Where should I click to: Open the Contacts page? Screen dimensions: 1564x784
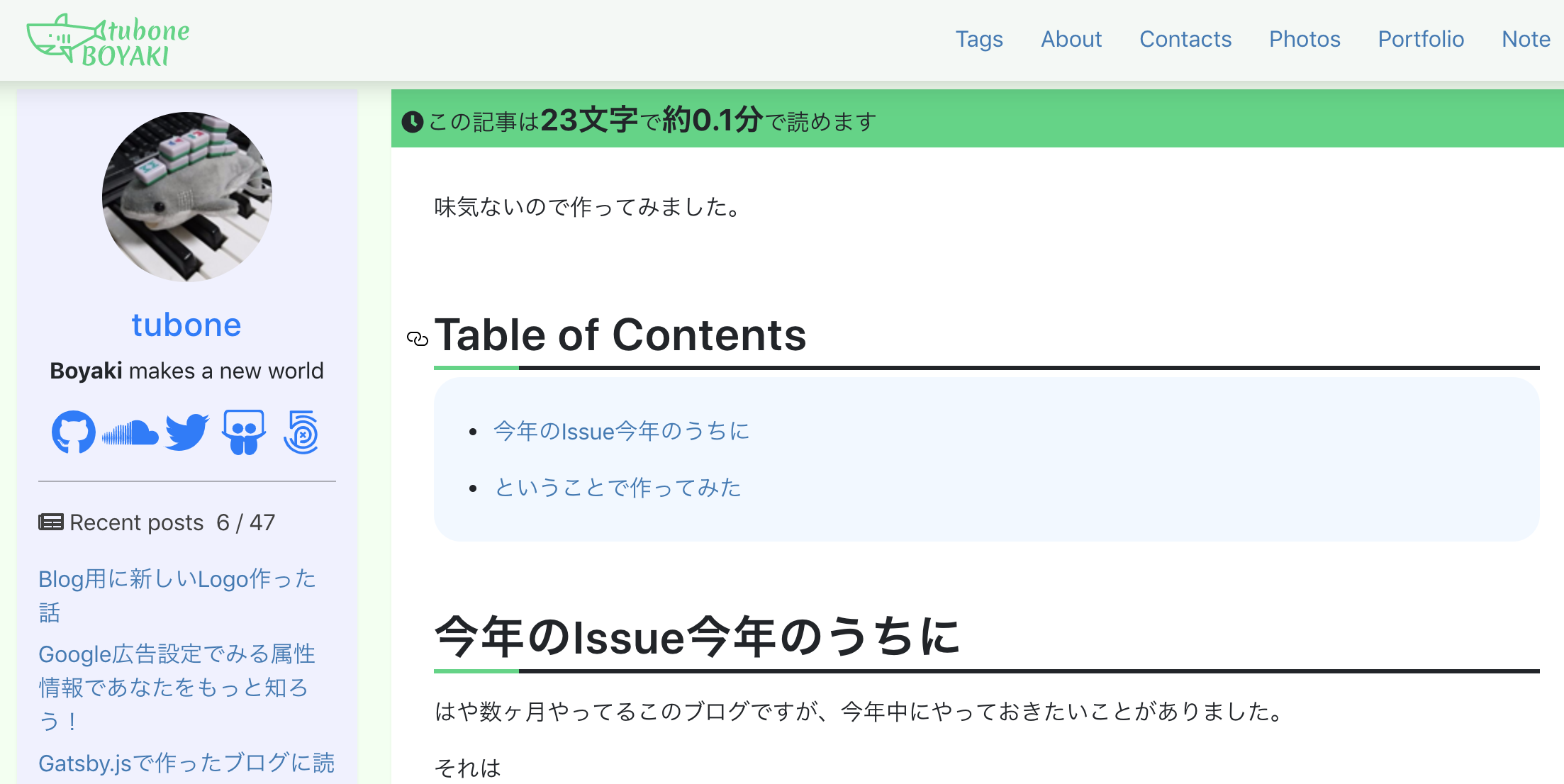click(x=1185, y=39)
